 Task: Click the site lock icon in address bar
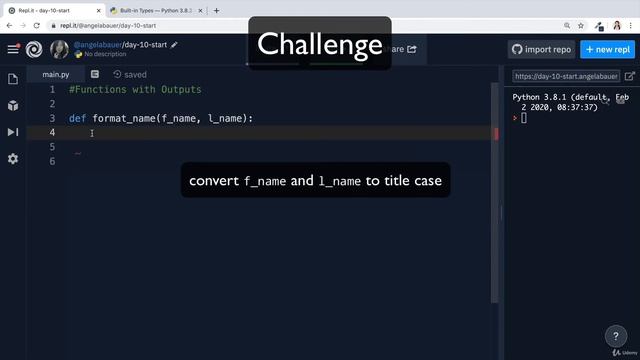53,25
